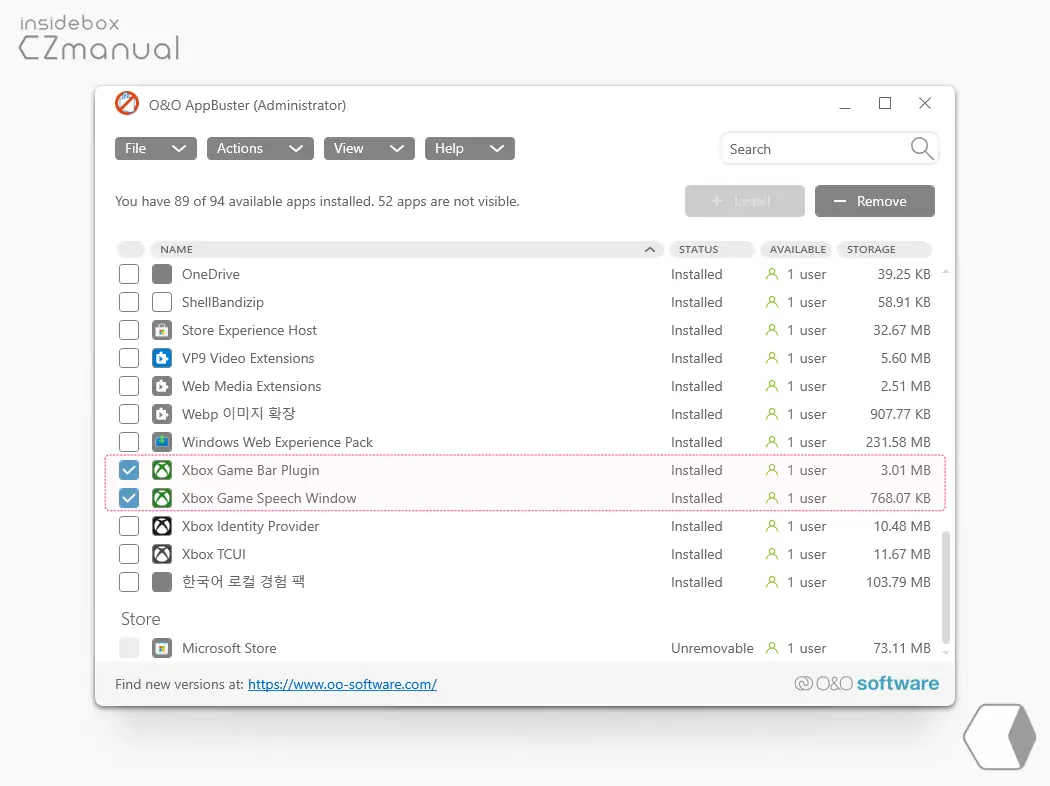Click the Xbox Game Bar Plugin icon
Screen dimensions: 1050x786
(161, 470)
